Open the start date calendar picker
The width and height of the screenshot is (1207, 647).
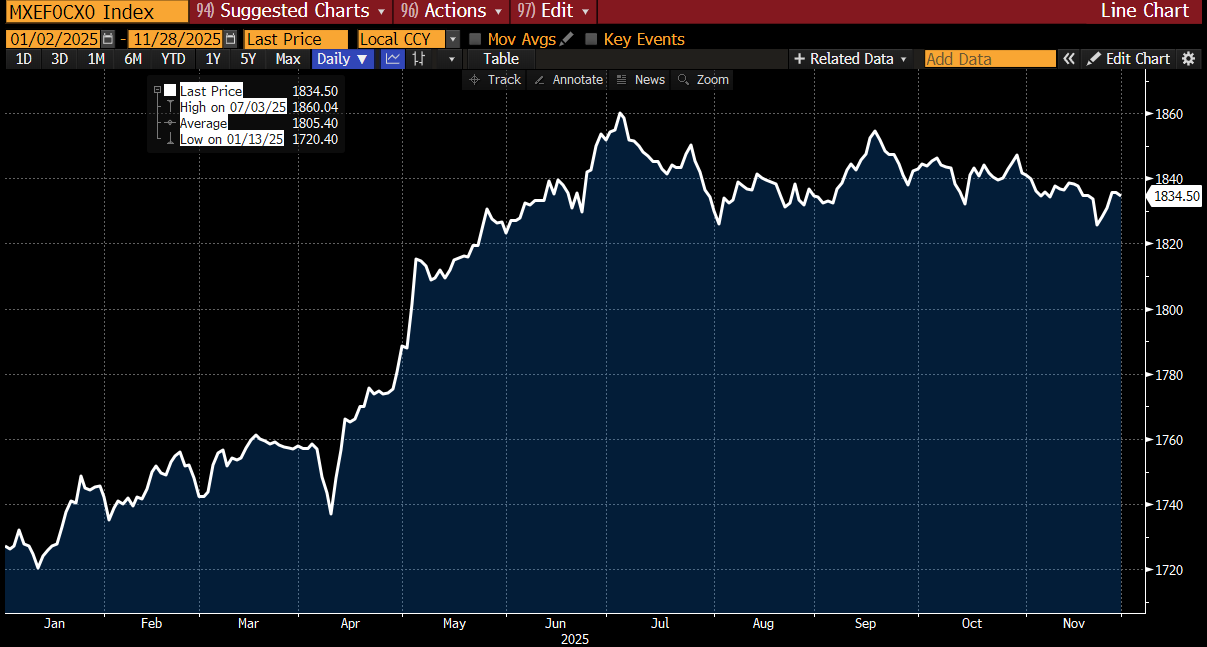pyautogui.click(x=108, y=39)
